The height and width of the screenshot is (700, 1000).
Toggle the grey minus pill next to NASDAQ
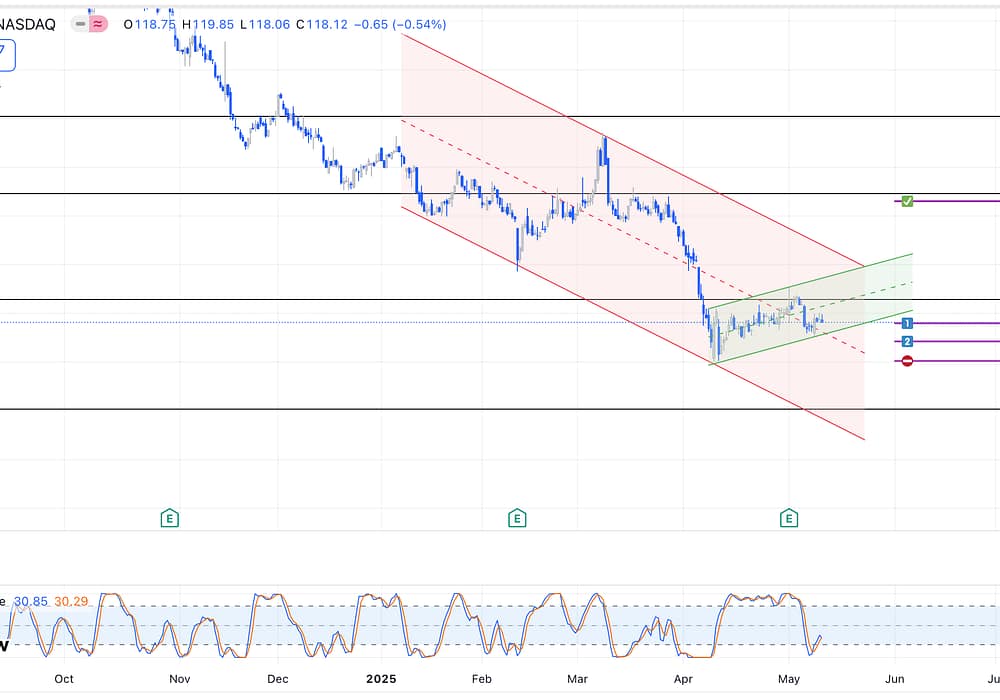coord(80,24)
